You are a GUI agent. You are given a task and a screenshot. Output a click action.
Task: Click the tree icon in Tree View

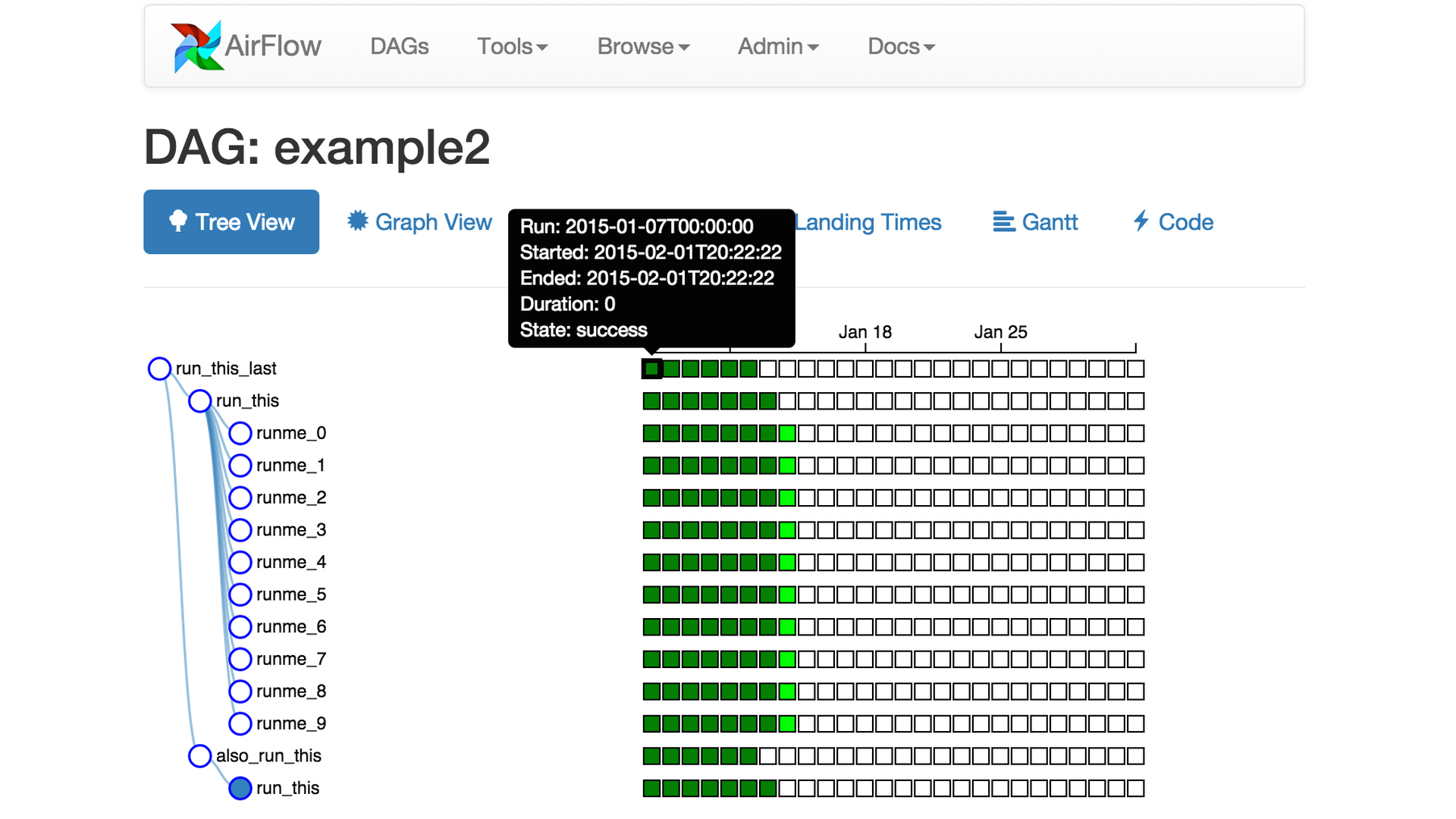[x=178, y=221]
